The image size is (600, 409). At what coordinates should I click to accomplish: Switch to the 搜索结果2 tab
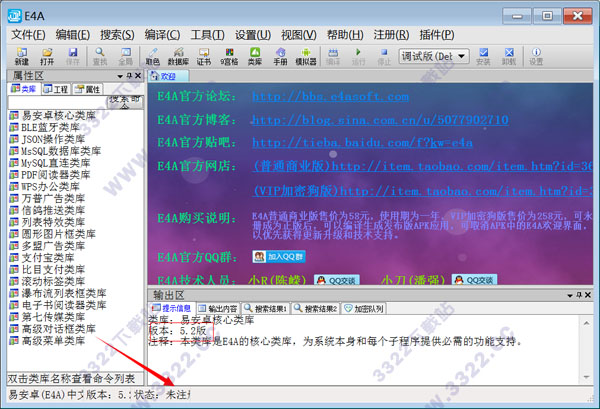(x=316, y=308)
